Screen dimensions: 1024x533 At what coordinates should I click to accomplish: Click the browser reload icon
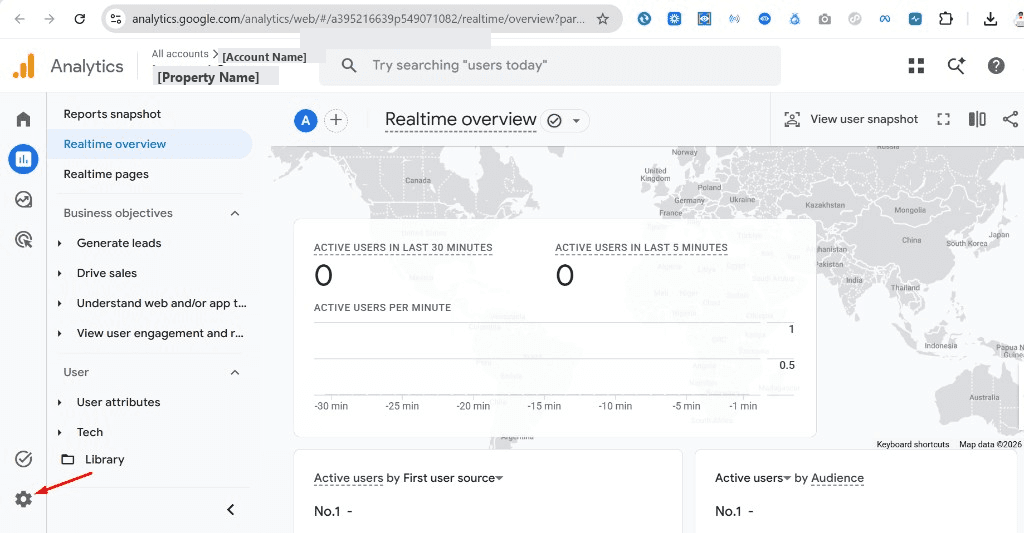click(80, 19)
